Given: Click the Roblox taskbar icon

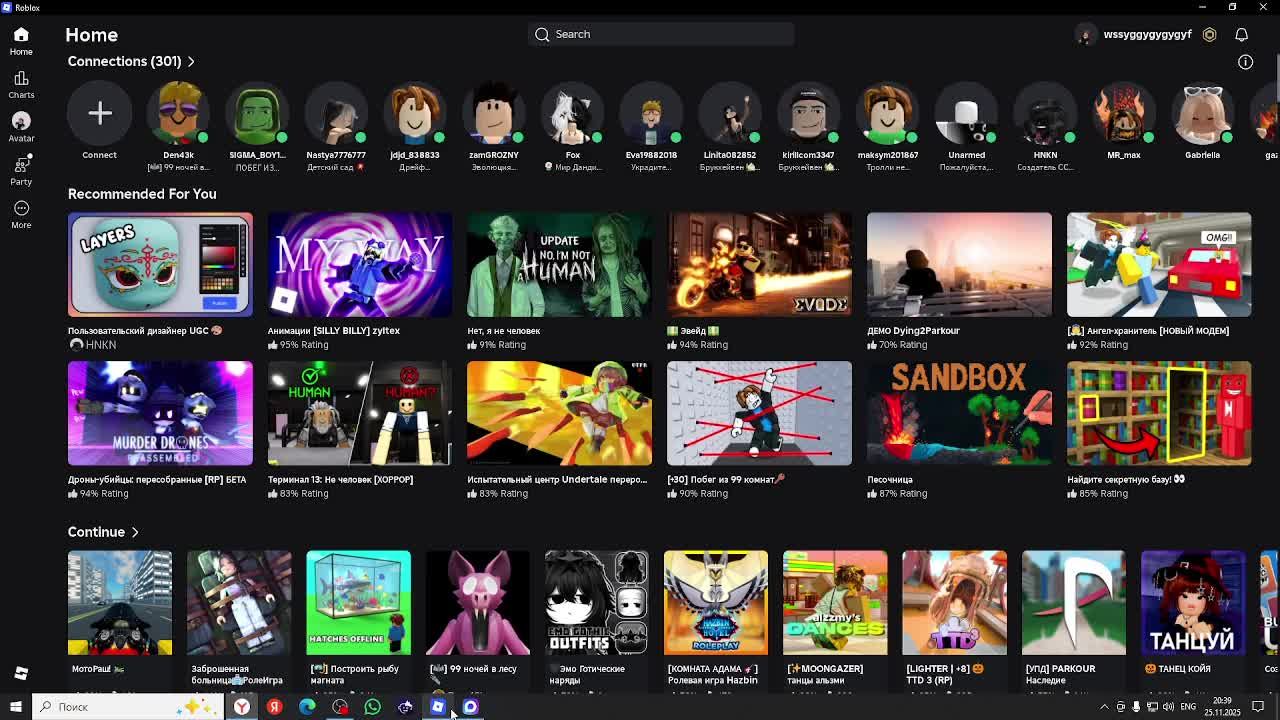Looking at the screenshot, I should [437, 707].
